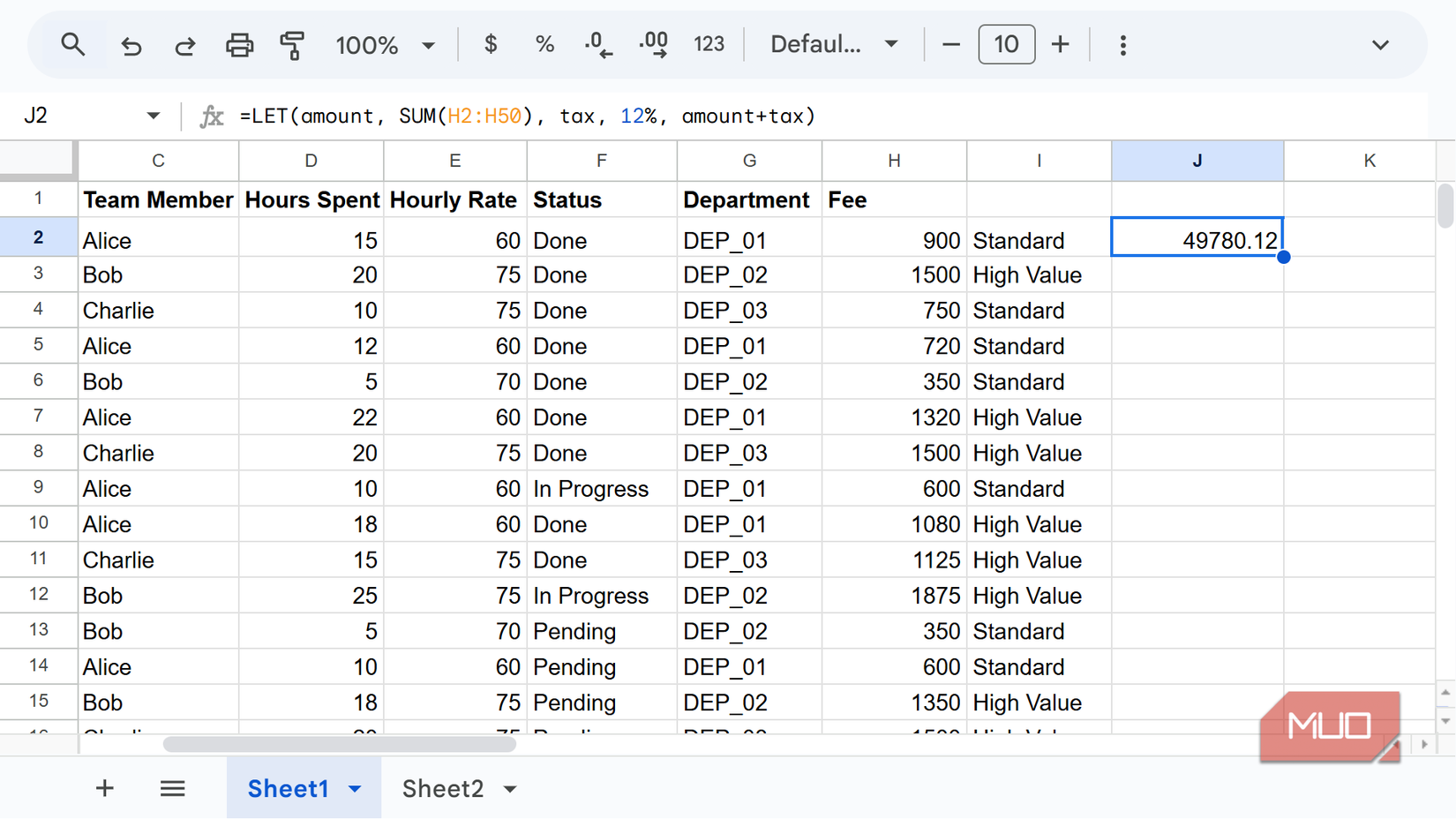Click the Team Member header cell
Screen dimensions: 1456x819
[x=158, y=200]
